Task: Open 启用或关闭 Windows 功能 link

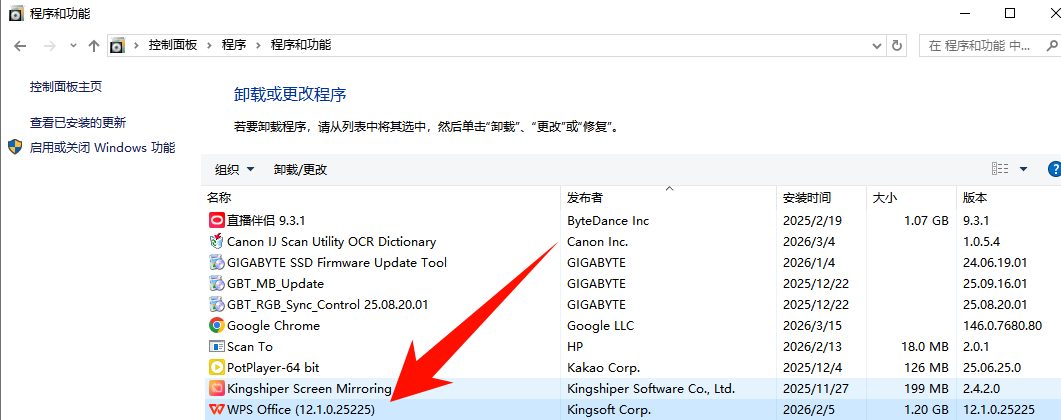Action: pyautogui.click(x=103, y=147)
